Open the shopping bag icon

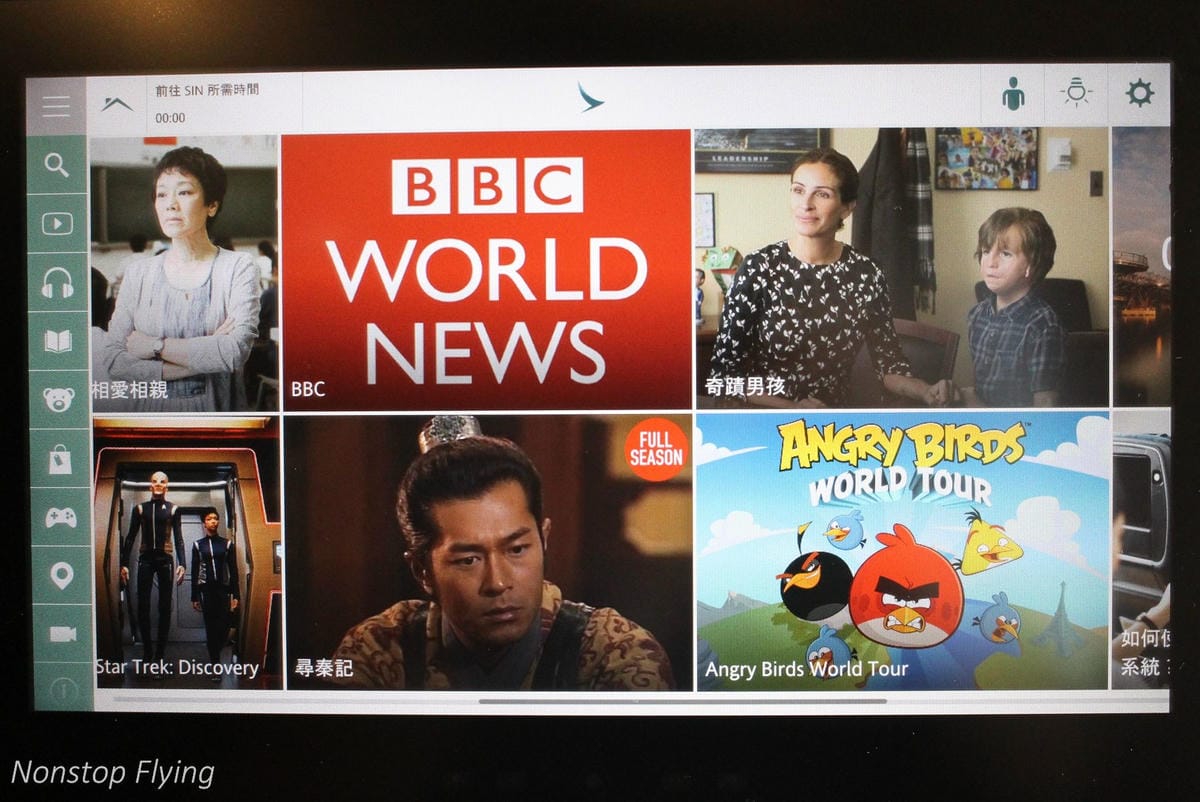(x=59, y=459)
